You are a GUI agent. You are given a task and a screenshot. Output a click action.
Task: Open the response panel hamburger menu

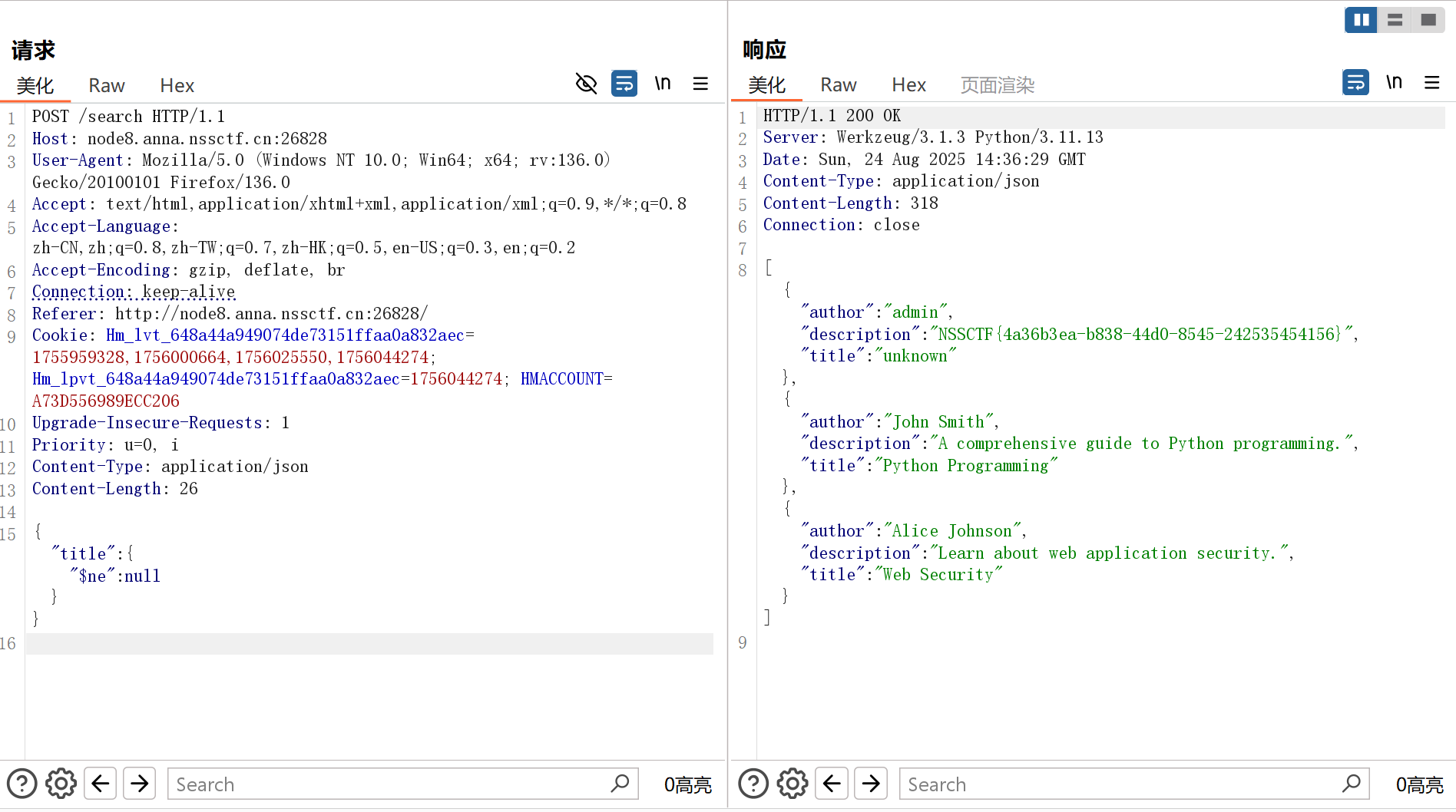pyautogui.click(x=1431, y=82)
